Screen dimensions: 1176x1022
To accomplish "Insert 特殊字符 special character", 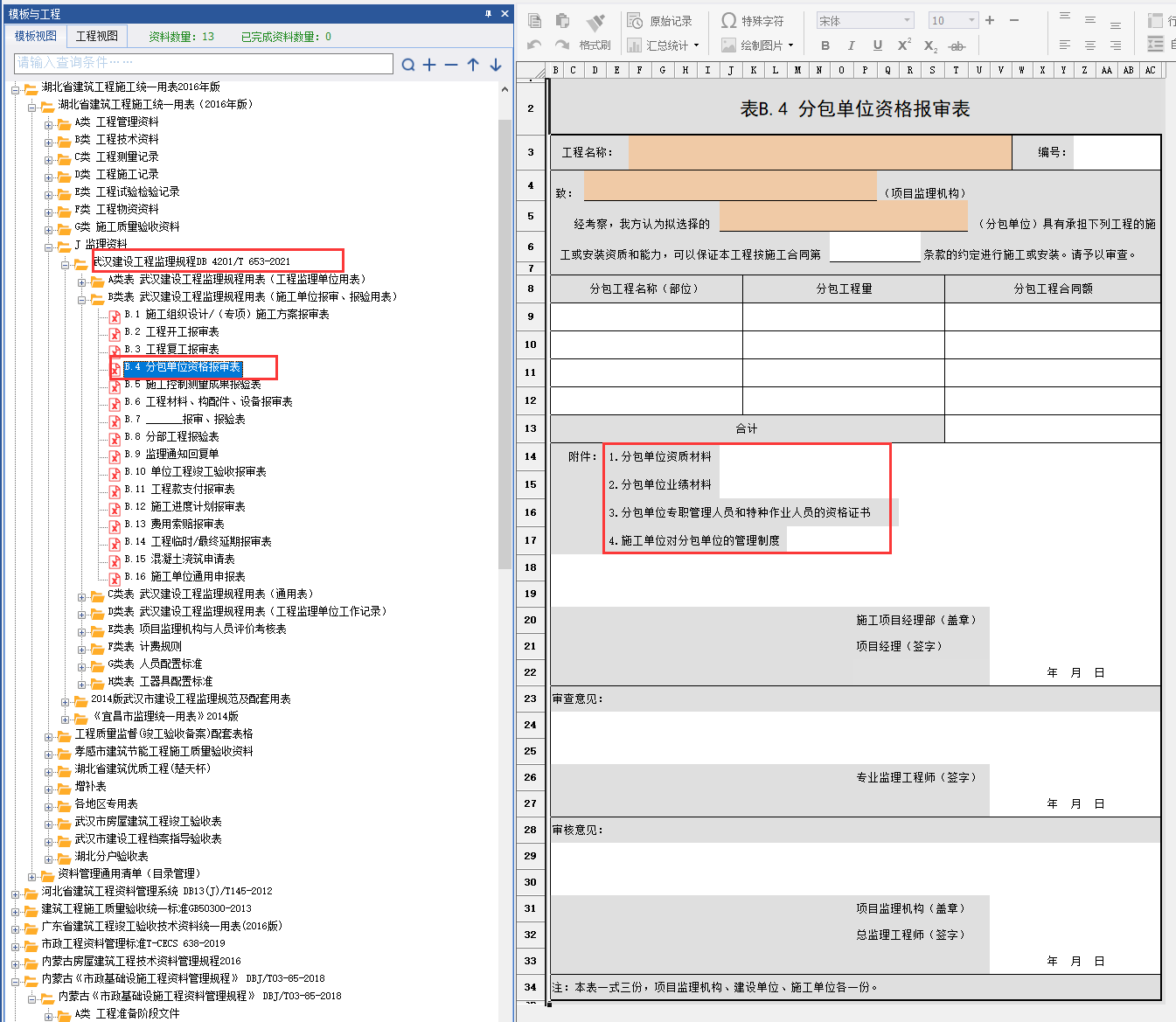I will (752, 21).
